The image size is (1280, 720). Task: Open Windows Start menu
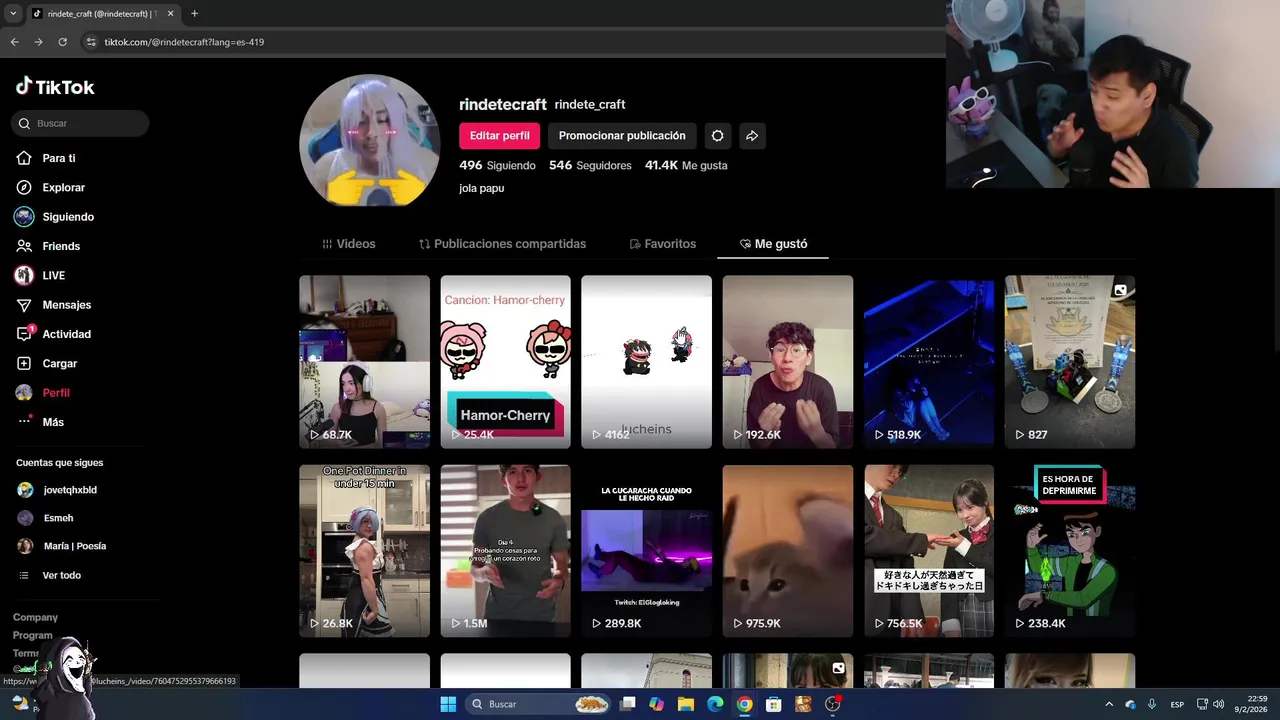(x=448, y=704)
